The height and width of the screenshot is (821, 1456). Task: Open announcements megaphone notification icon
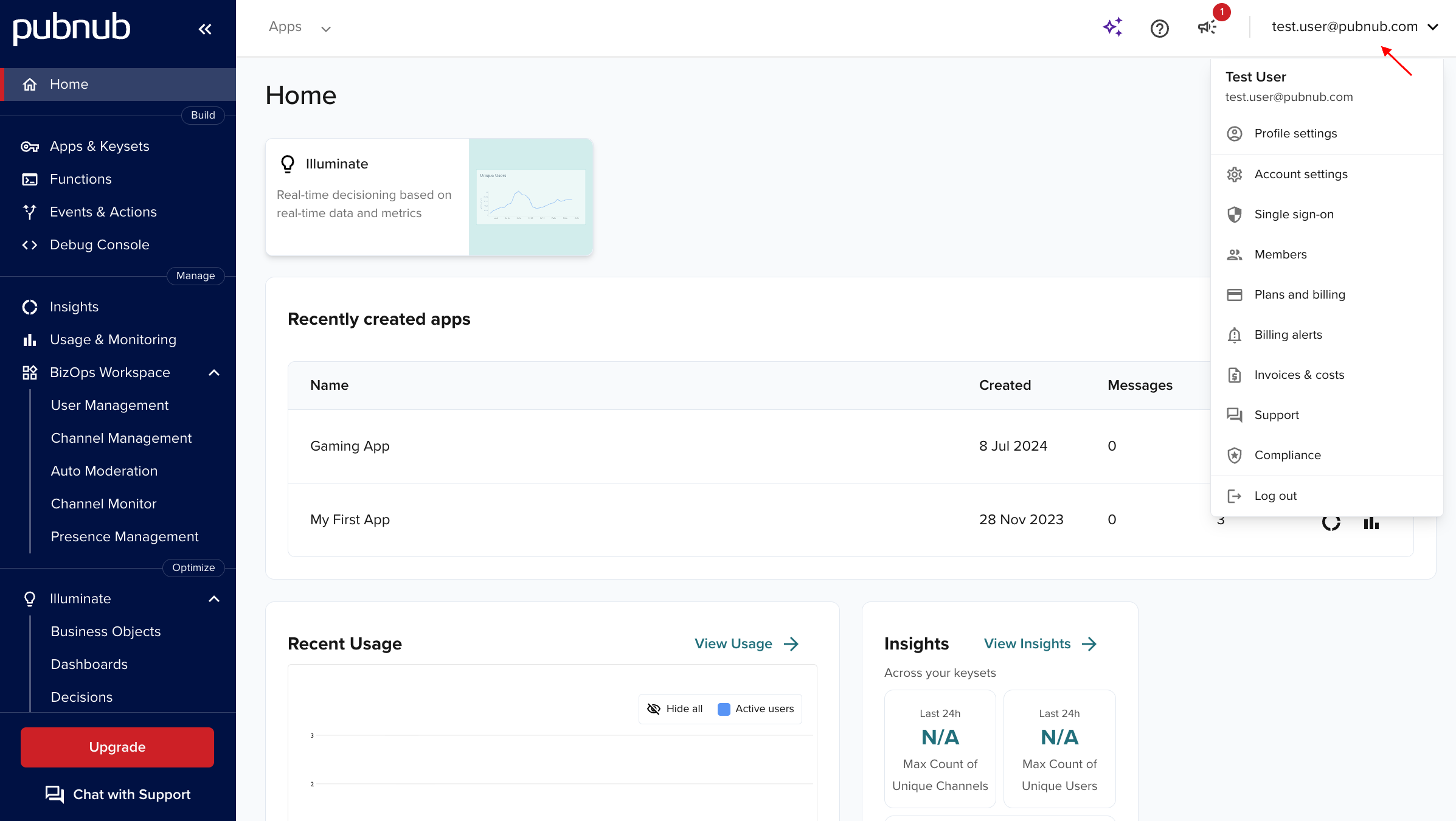click(1207, 27)
